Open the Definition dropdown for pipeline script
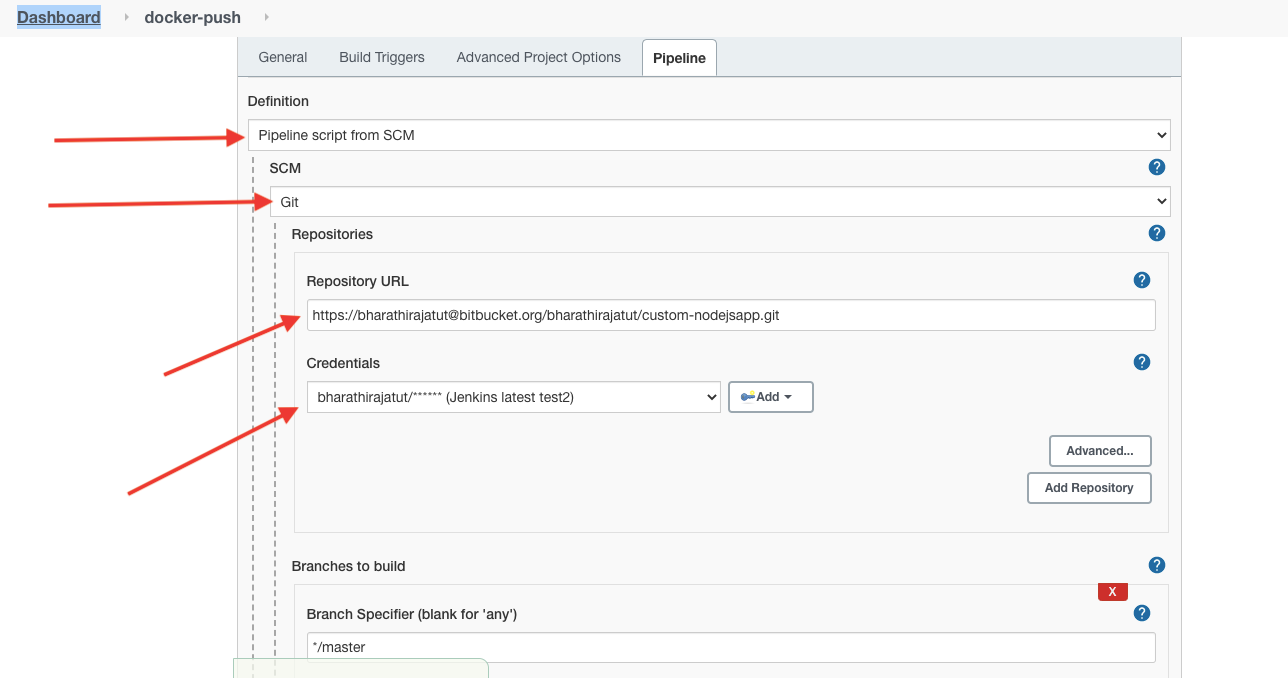Screen dimensions: 1288x678 pos(708,135)
